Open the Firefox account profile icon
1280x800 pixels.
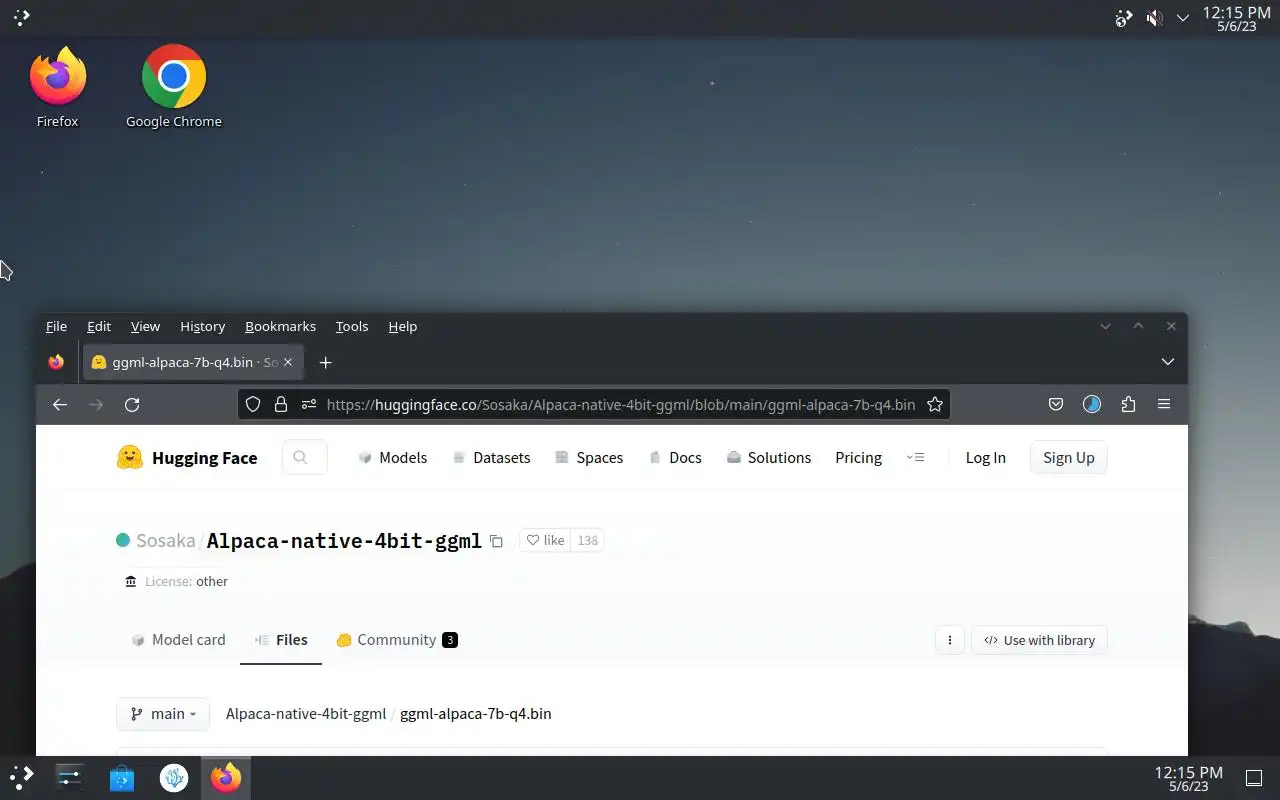(x=1092, y=404)
